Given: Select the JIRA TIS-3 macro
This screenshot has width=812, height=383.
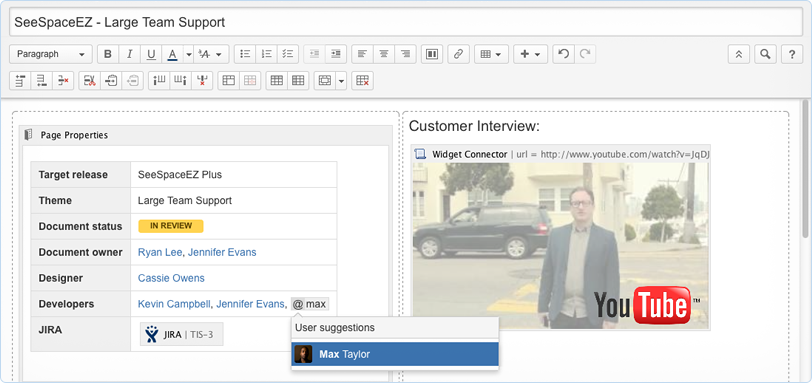Looking at the screenshot, I should tap(182, 334).
